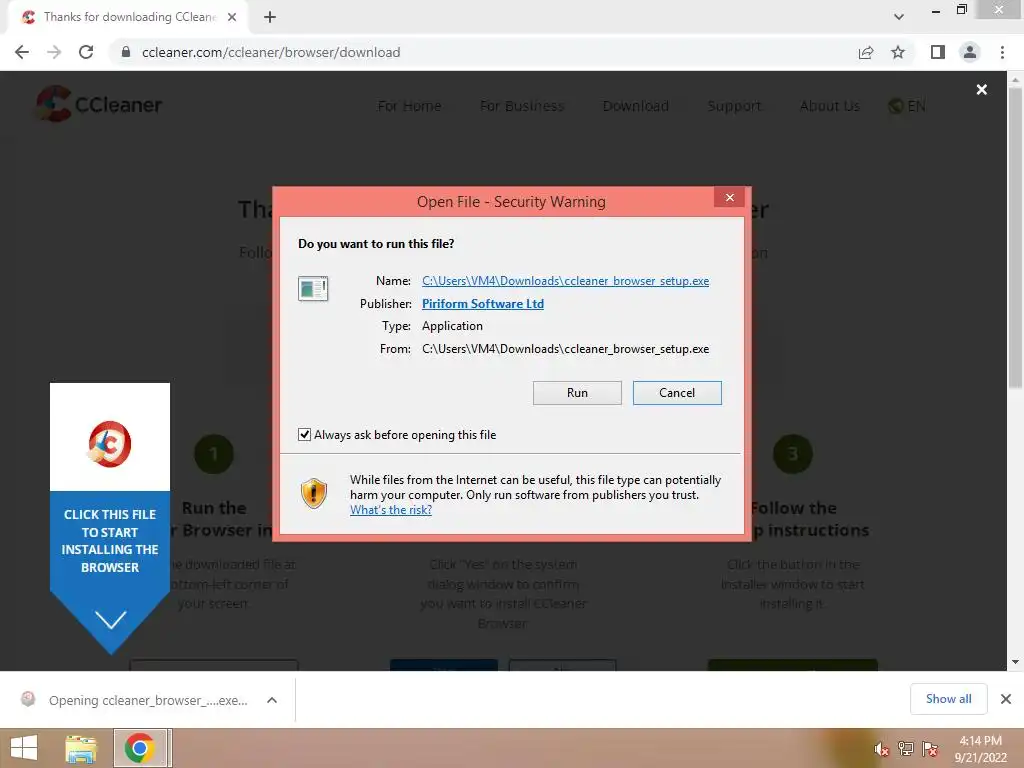Open Chrome three-dot menu

click(x=1002, y=52)
